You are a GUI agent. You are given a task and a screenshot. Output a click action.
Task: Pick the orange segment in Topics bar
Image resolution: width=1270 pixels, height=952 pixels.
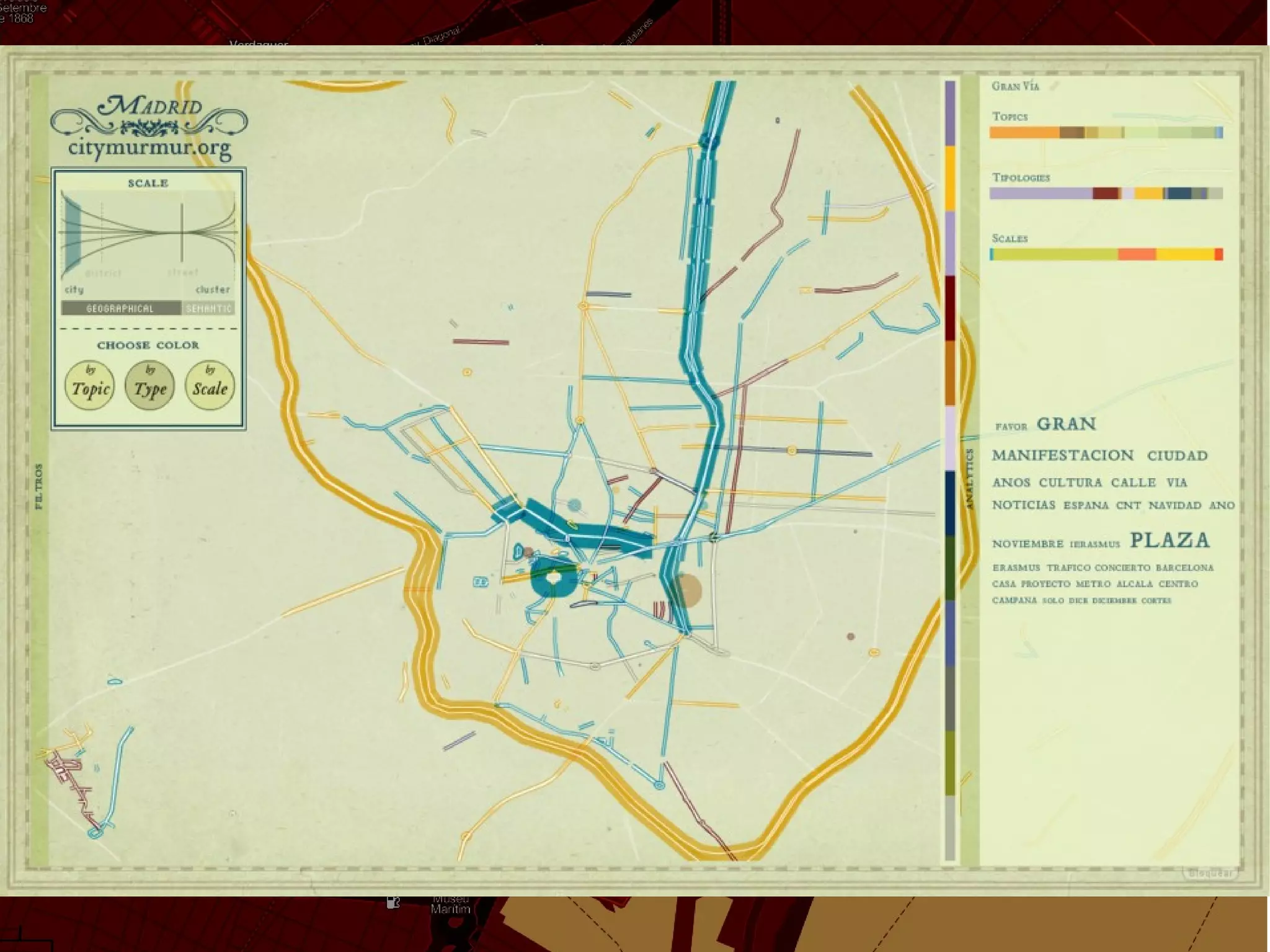click(1024, 133)
